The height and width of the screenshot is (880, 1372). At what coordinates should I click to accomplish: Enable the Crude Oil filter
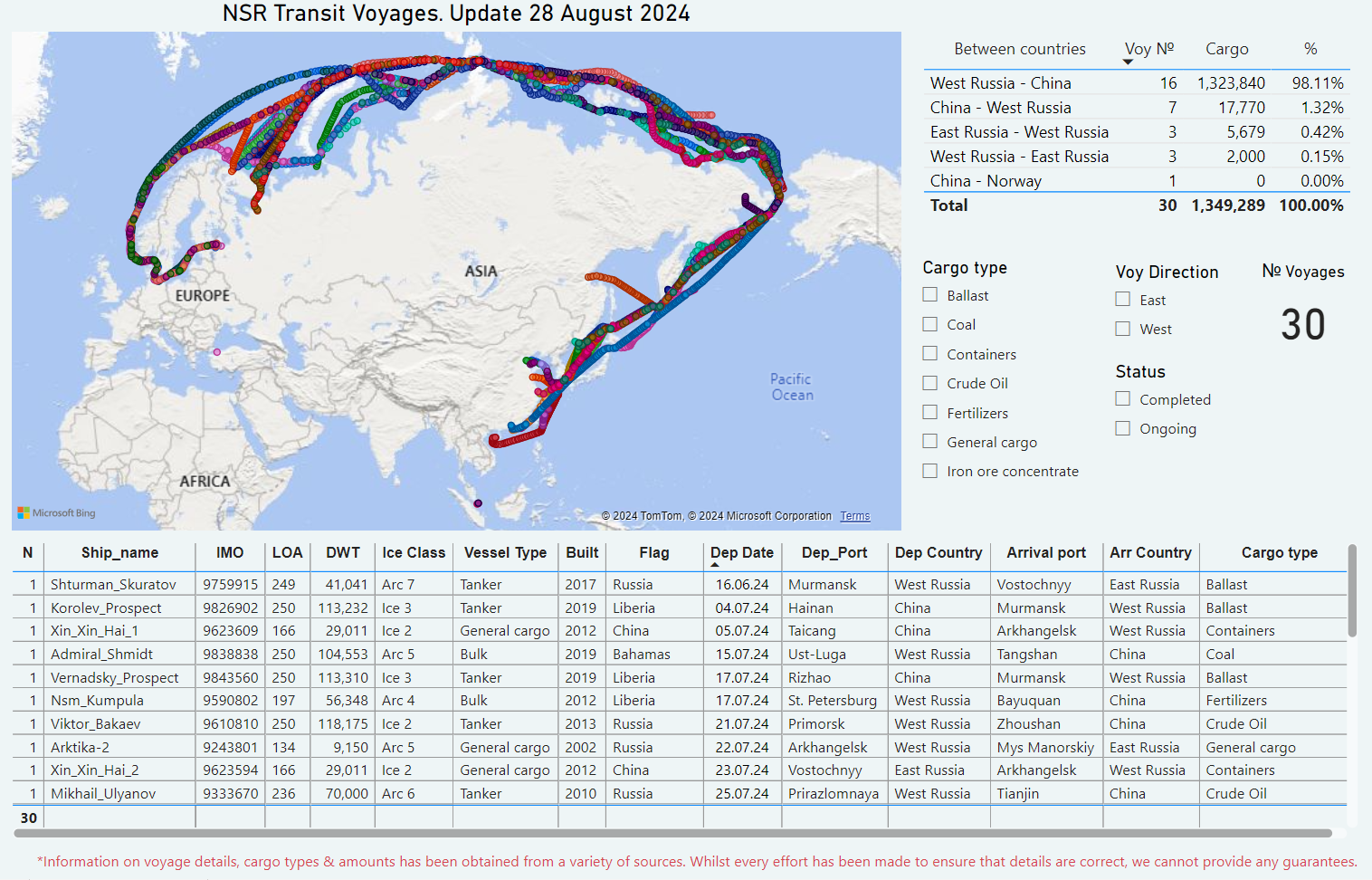(x=929, y=382)
